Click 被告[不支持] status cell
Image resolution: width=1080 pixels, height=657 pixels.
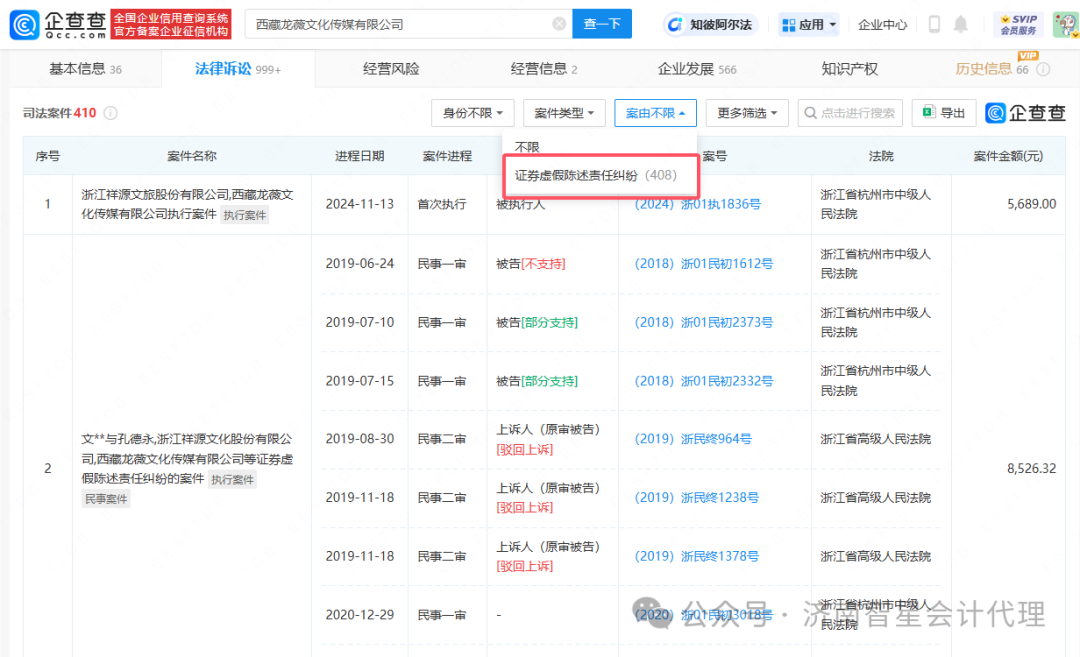(531, 264)
